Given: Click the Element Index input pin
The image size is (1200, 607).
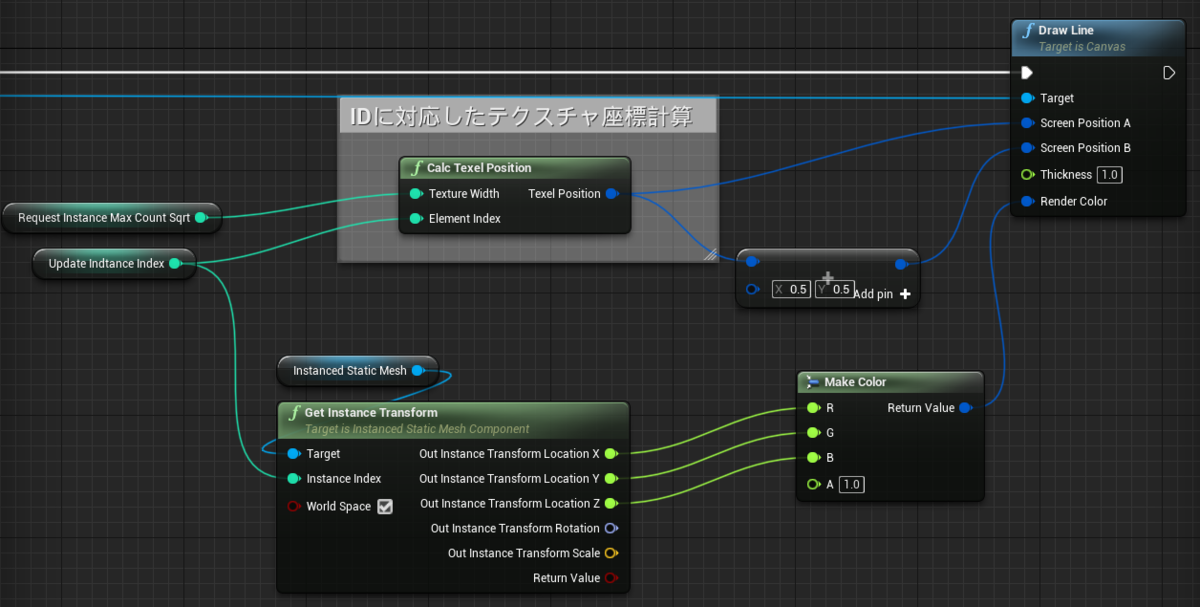Looking at the screenshot, I should click(x=415, y=219).
